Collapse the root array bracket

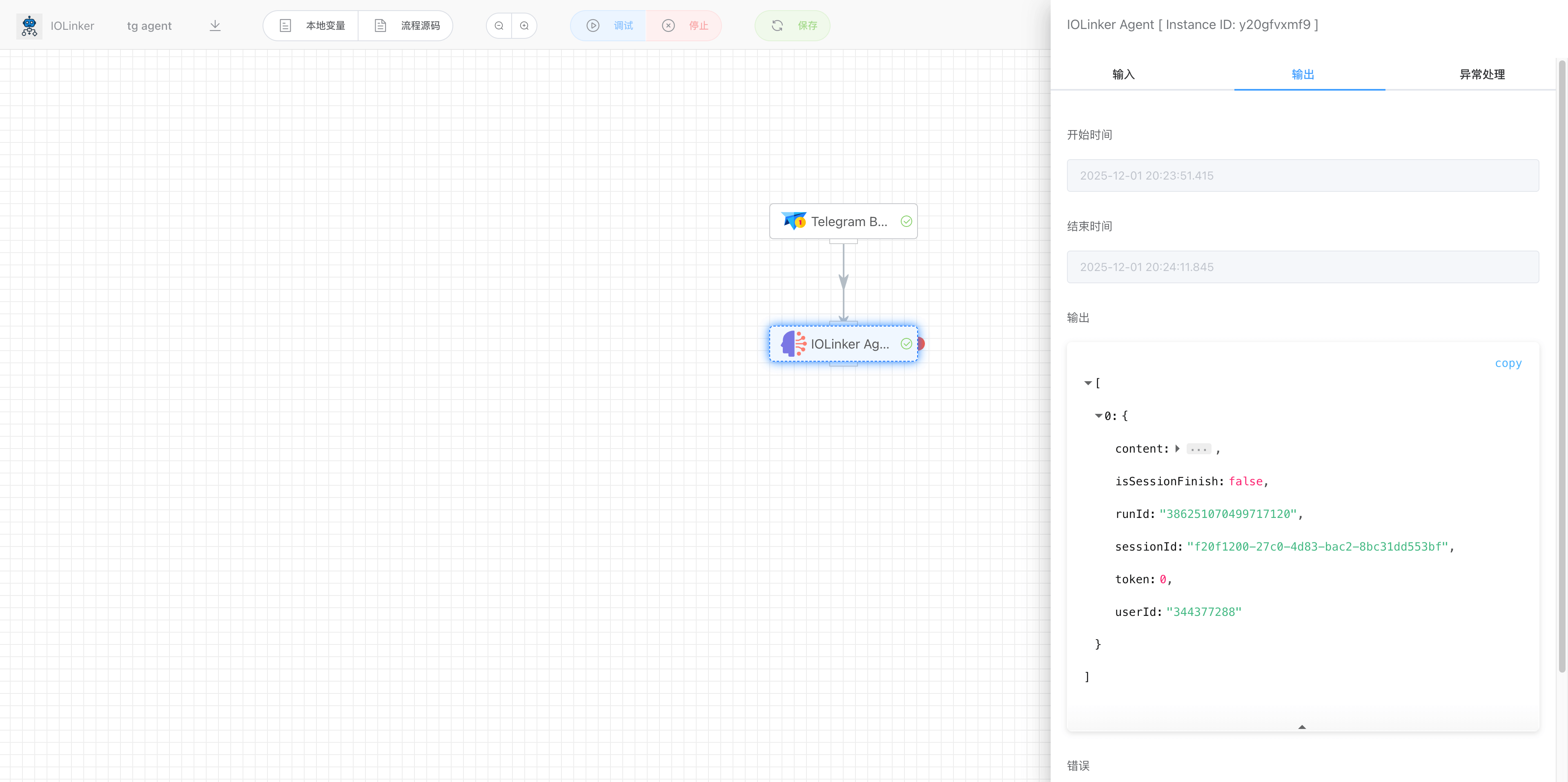[1088, 383]
